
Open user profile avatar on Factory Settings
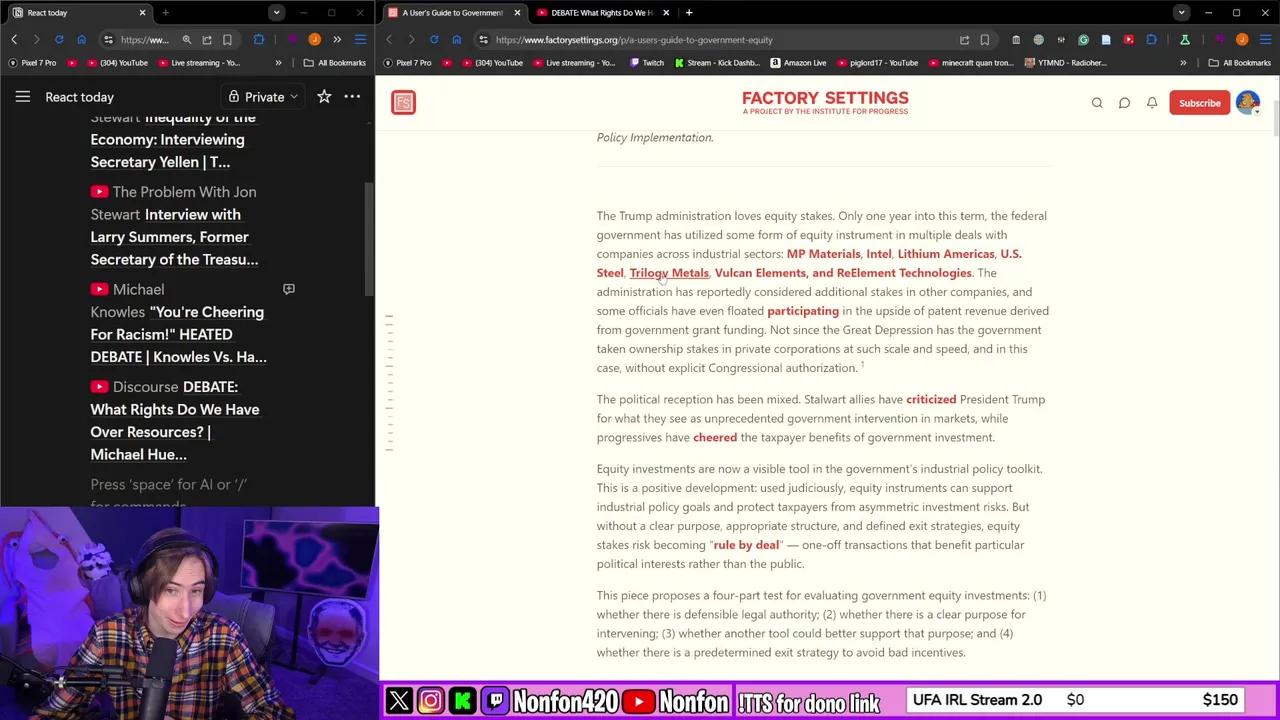coord(1247,102)
